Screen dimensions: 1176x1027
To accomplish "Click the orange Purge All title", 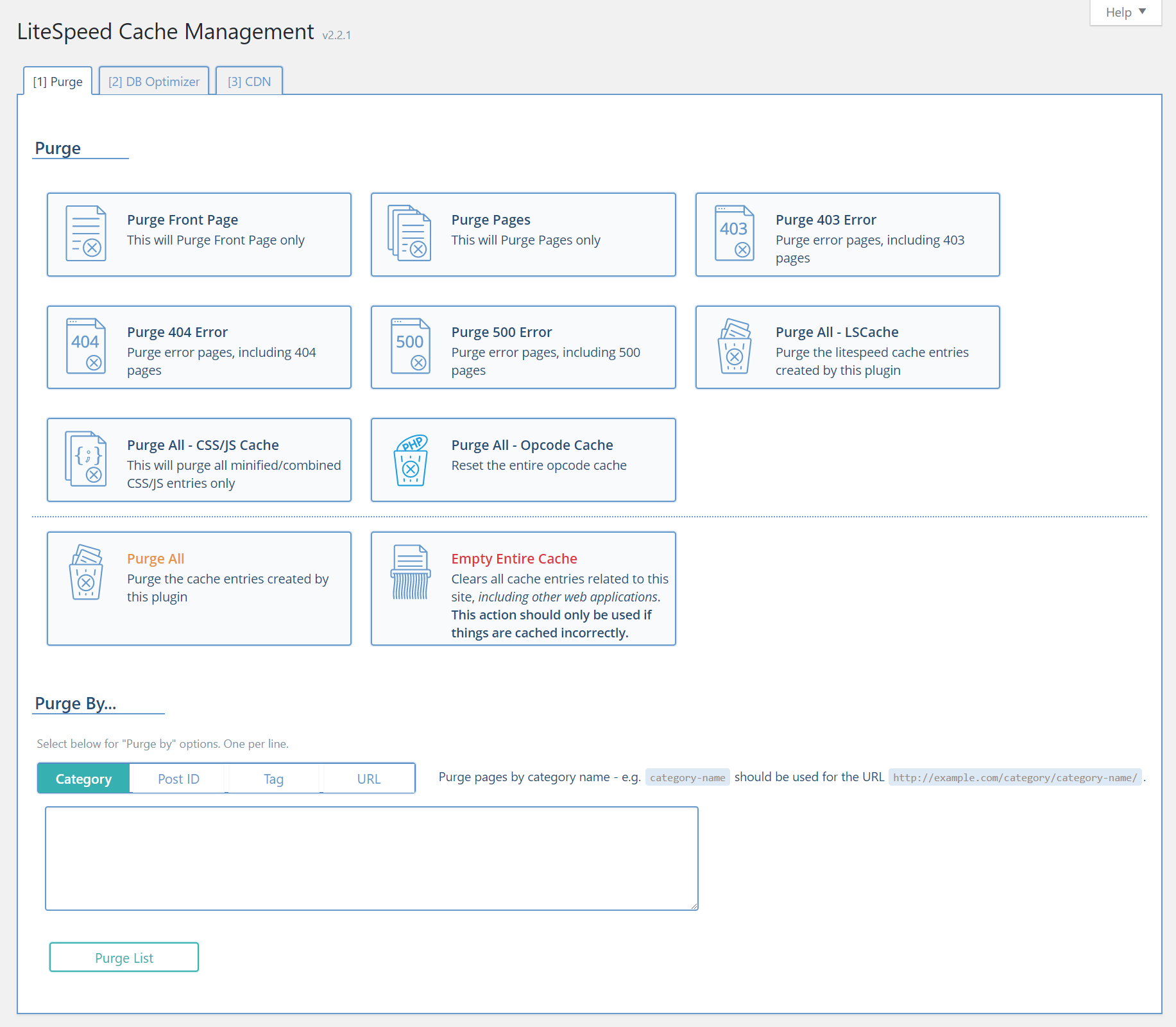I will pos(155,558).
